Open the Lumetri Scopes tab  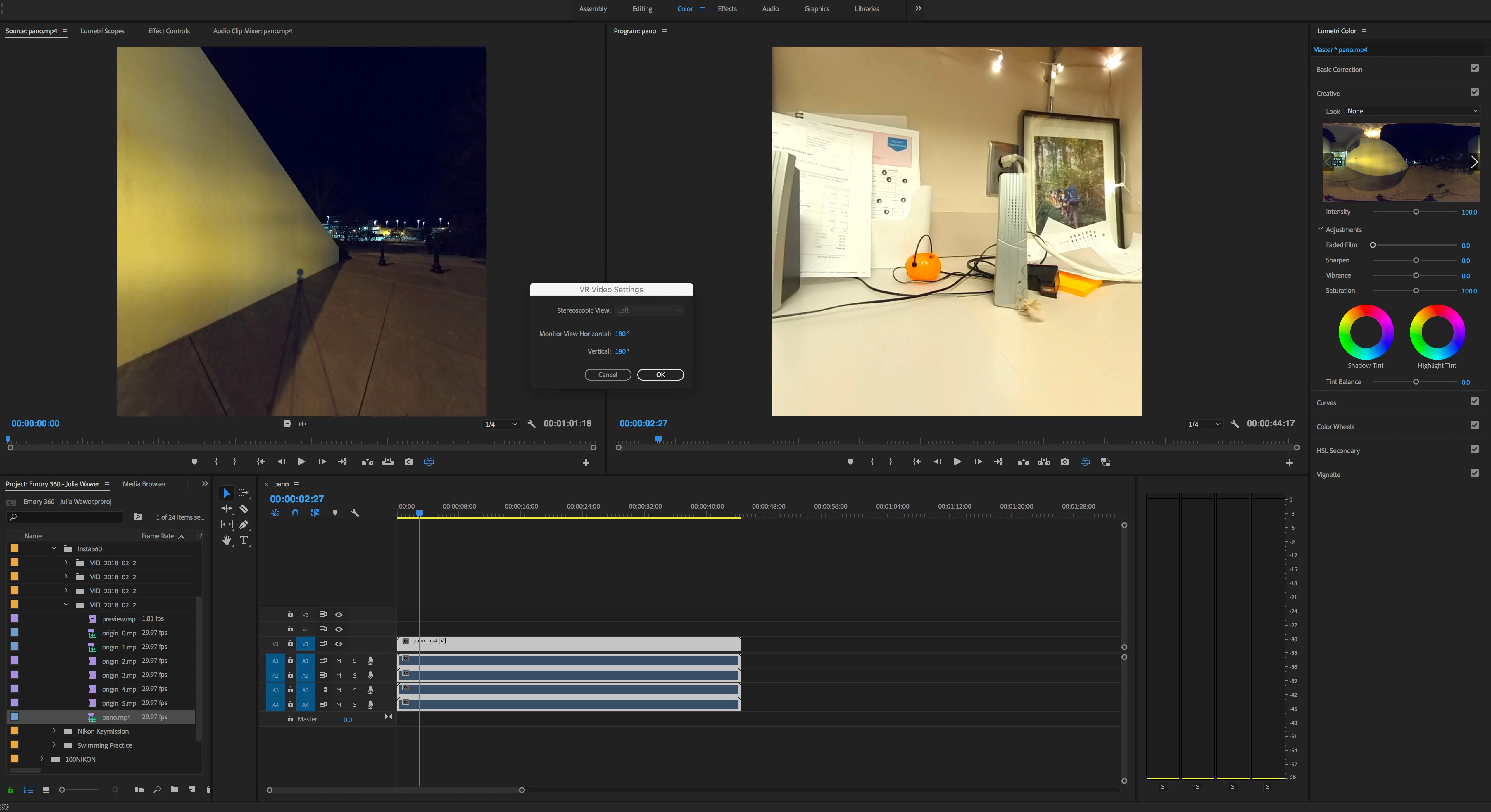point(102,31)
